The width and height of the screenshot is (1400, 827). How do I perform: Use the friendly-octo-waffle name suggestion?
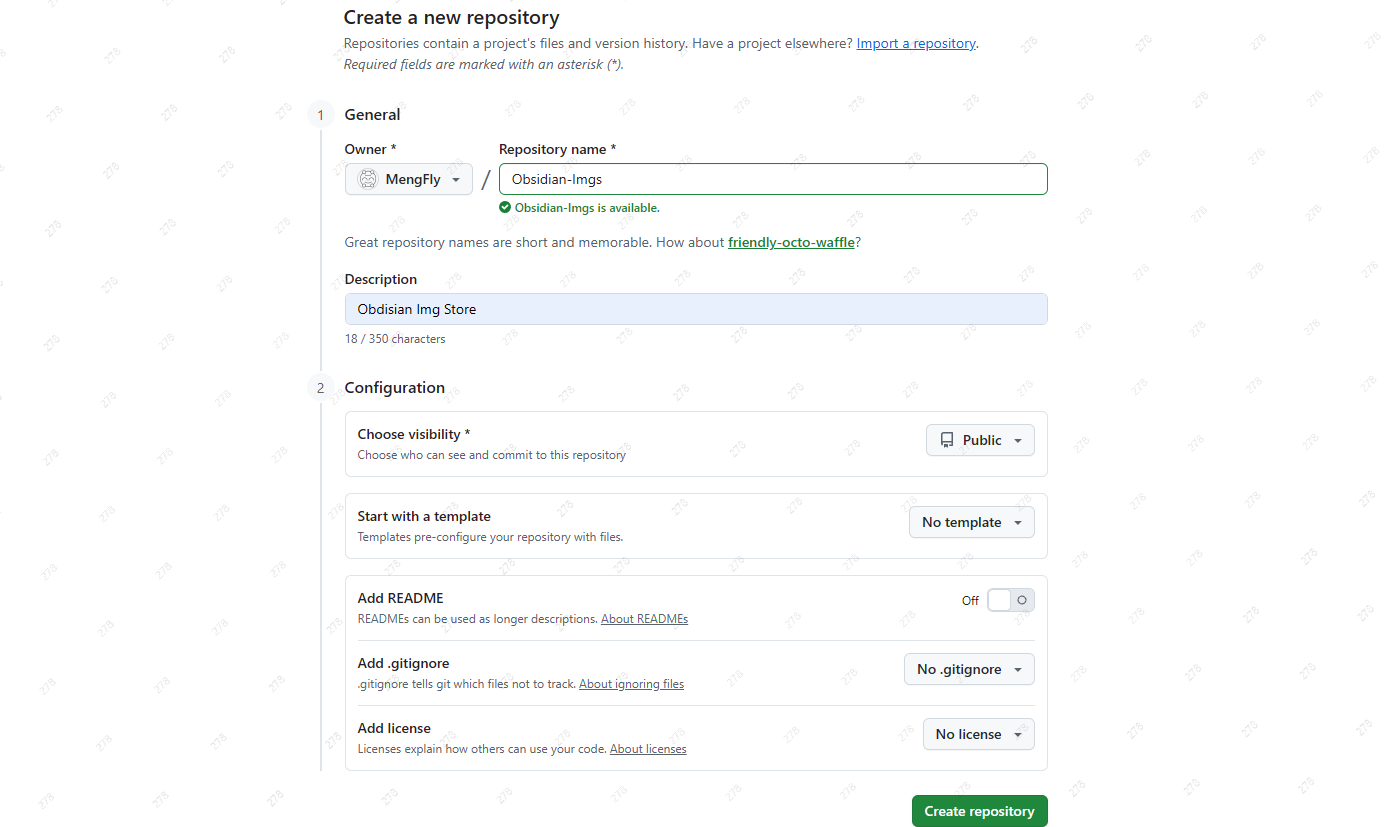click(791, 242)
